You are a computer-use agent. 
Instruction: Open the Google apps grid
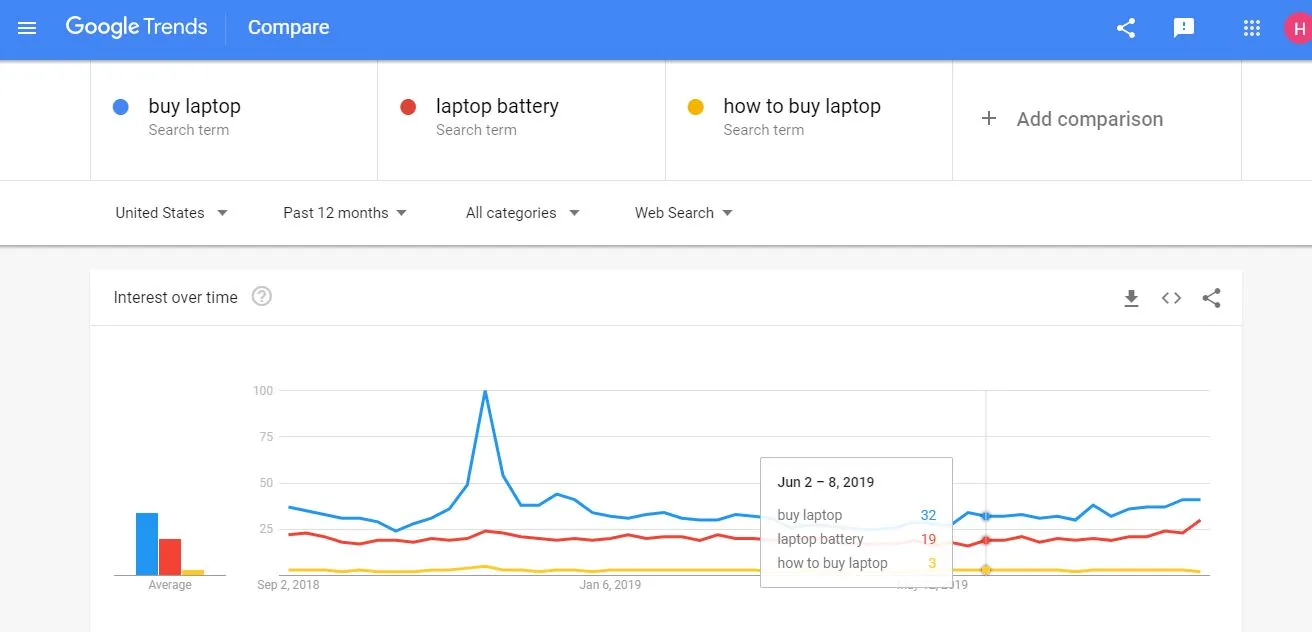click(x=1250, y=28)
